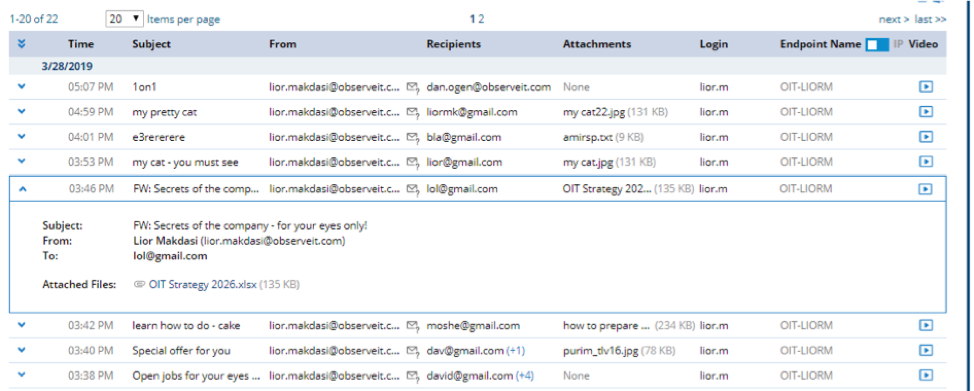Viewport: 974px width, 391px height.
Task: Click envelope icon beside lior@gmail.com
Action: [x=412, y=162]
